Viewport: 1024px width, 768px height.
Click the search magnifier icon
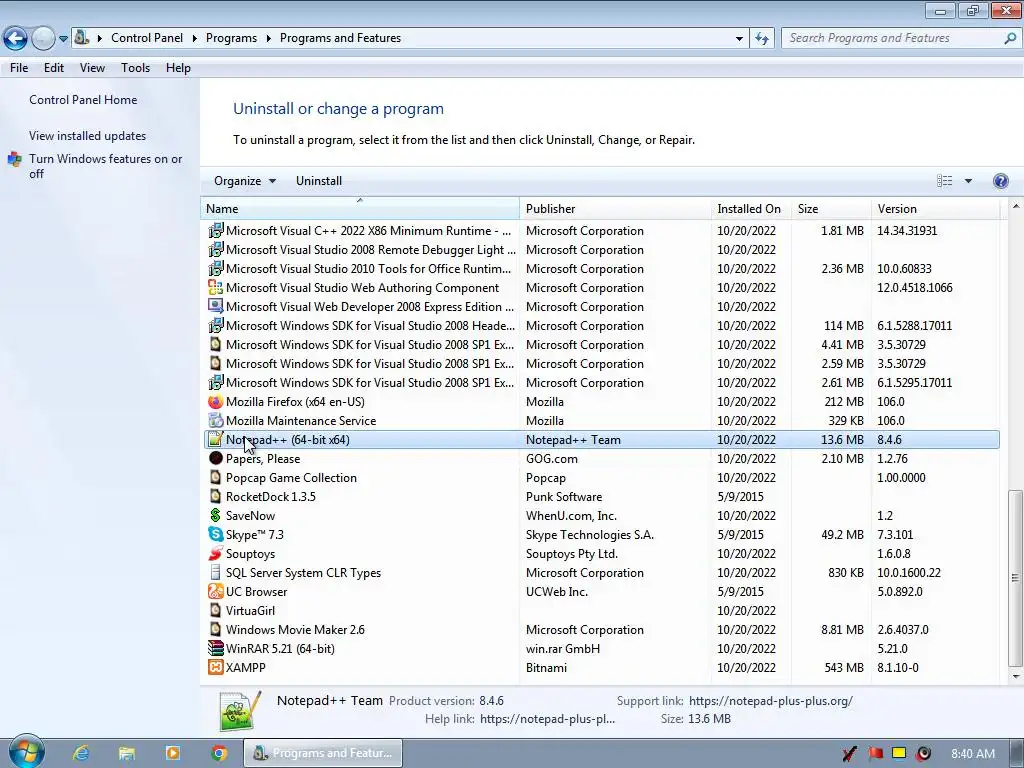click(x=1010, y=38)
